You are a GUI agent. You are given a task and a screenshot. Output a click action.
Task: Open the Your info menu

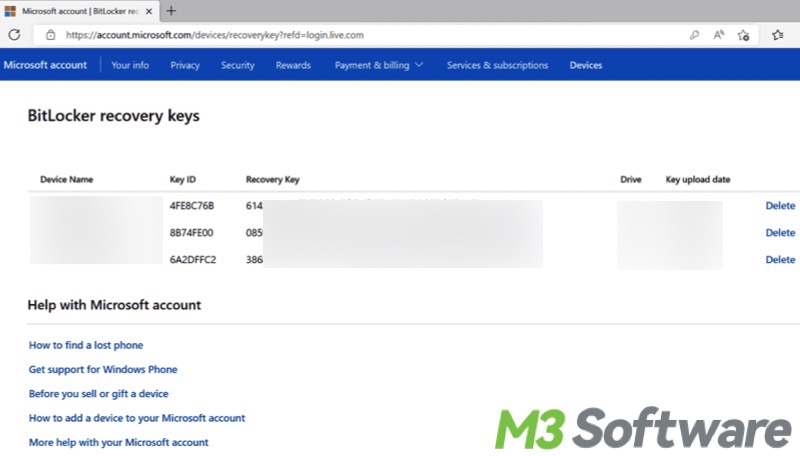point(130,65)
